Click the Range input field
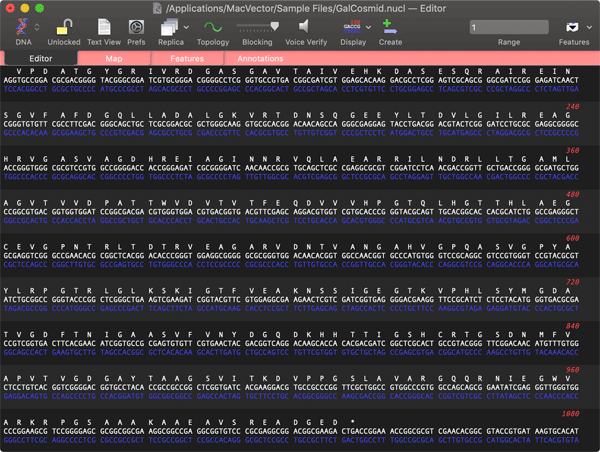Image resolution: width=600 pixels, height=452 pixels. tap(509, 27)
